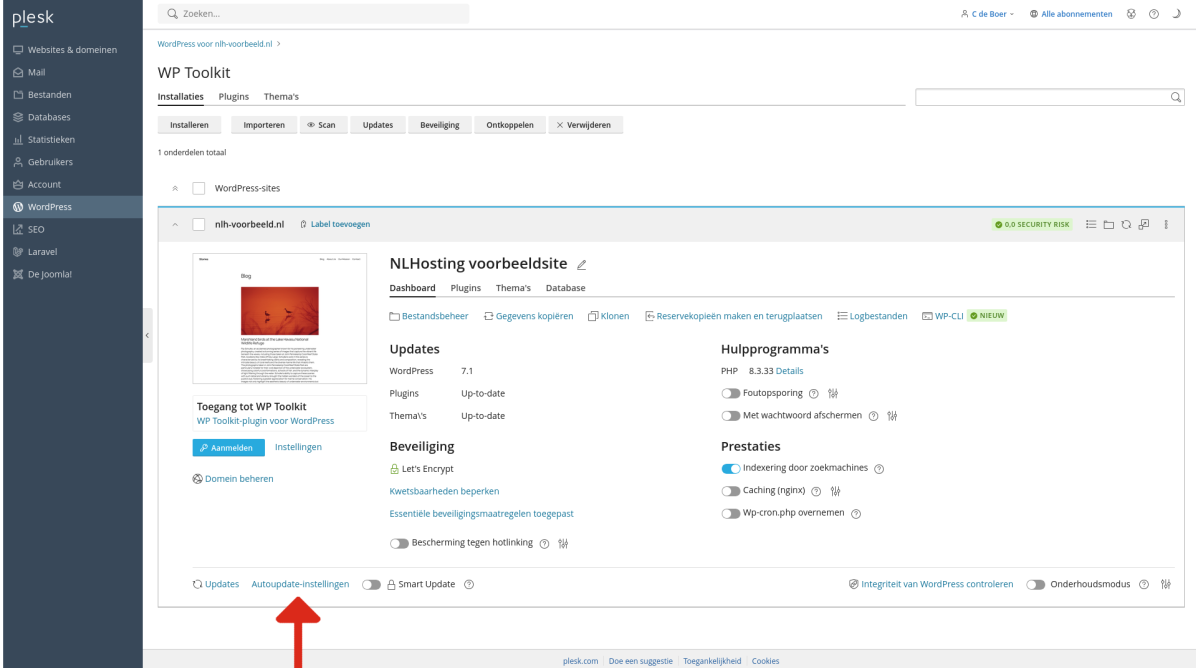The height and width of the screenshot is (668, 1196).
Task: Click the Verwijderen button
Action: 585,125
